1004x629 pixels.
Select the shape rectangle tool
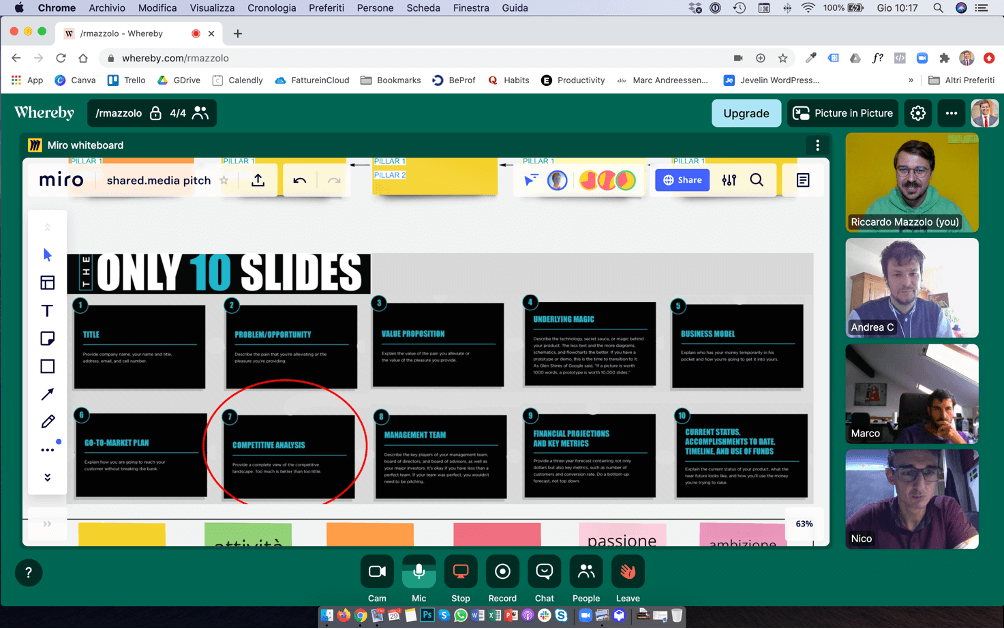tap(47, 367)
